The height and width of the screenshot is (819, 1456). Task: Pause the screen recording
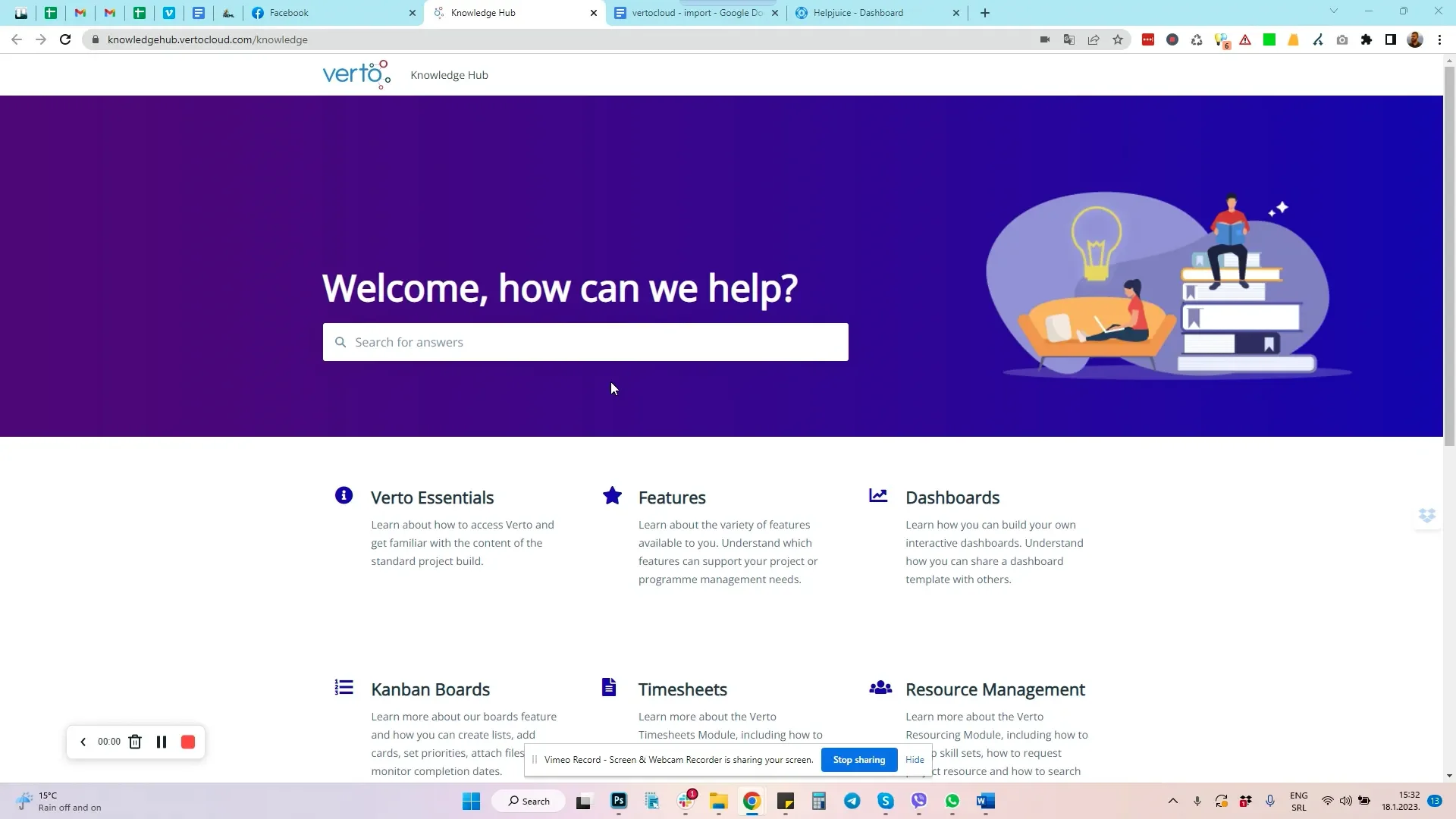[162, 742]
